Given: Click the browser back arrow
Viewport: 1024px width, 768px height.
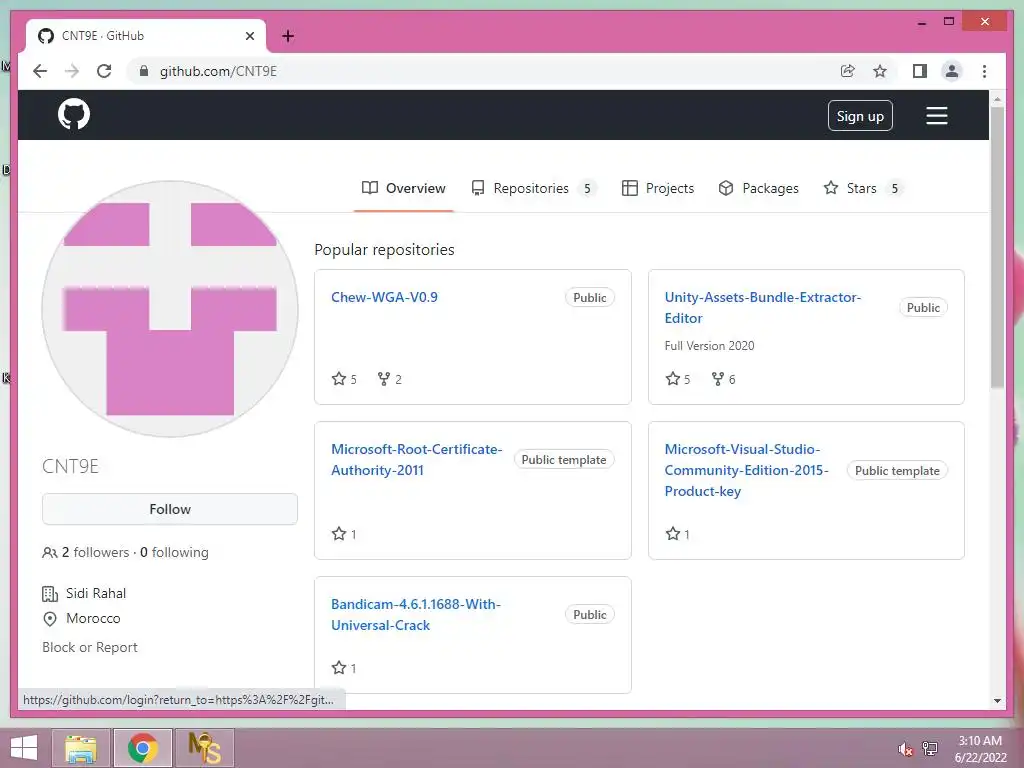Looking at the screenshot, I should 40,71.
